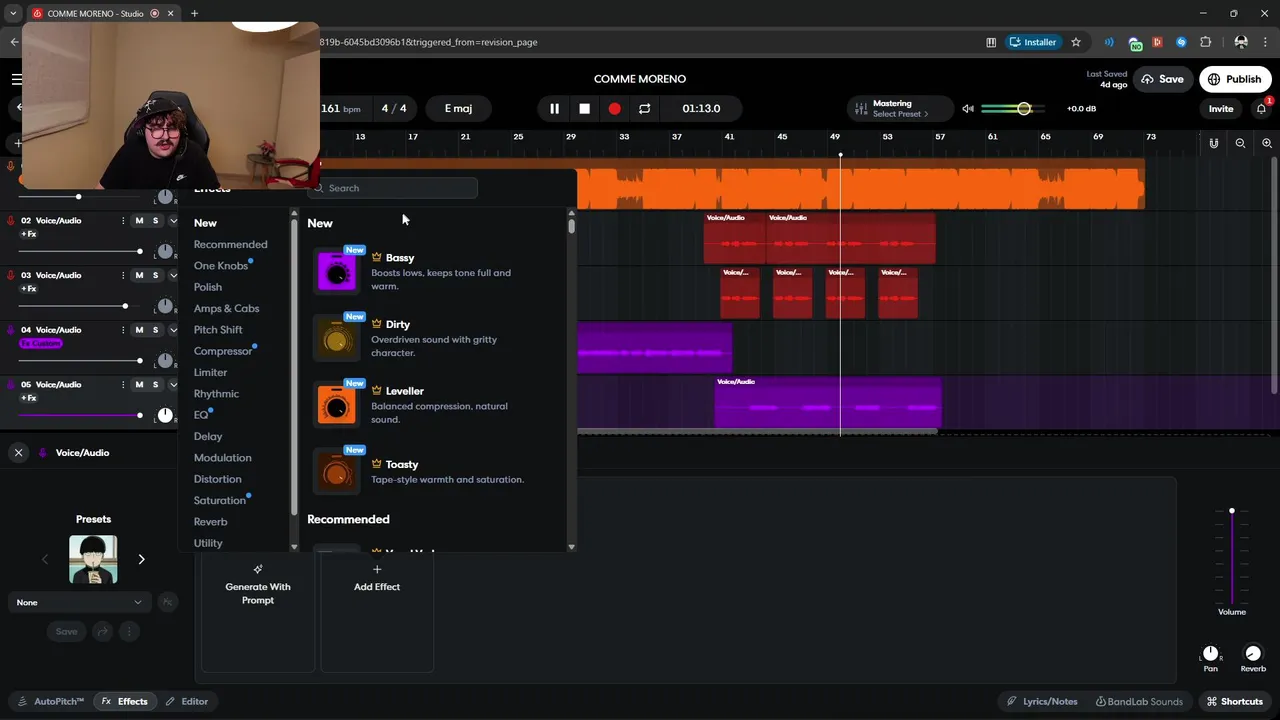Click track 04 purple microphone icon
This screenshot has width=1280, height=720.
11,330
